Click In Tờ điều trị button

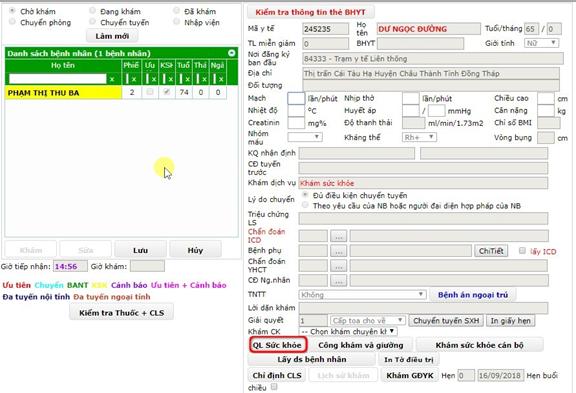(408, 360)
